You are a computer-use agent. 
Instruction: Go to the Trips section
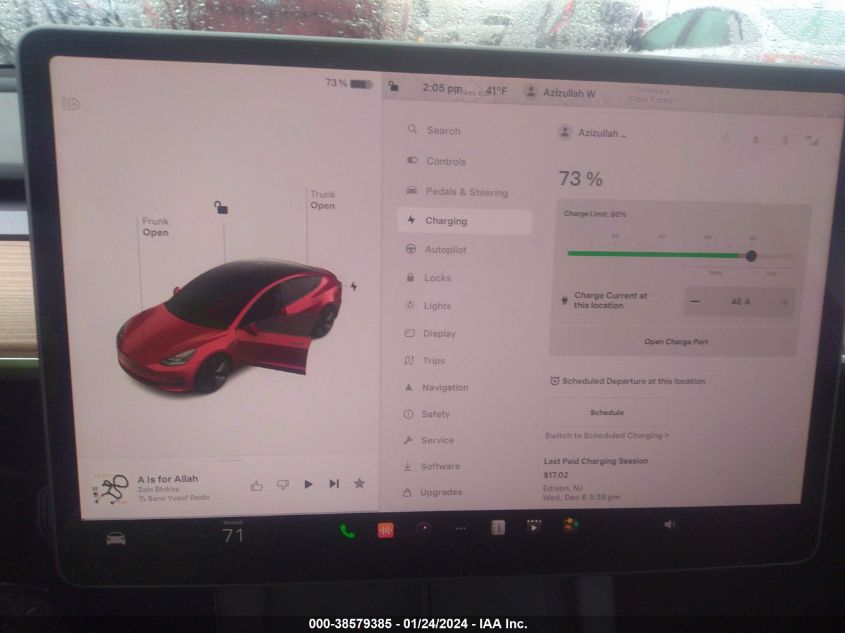point(425,360)
